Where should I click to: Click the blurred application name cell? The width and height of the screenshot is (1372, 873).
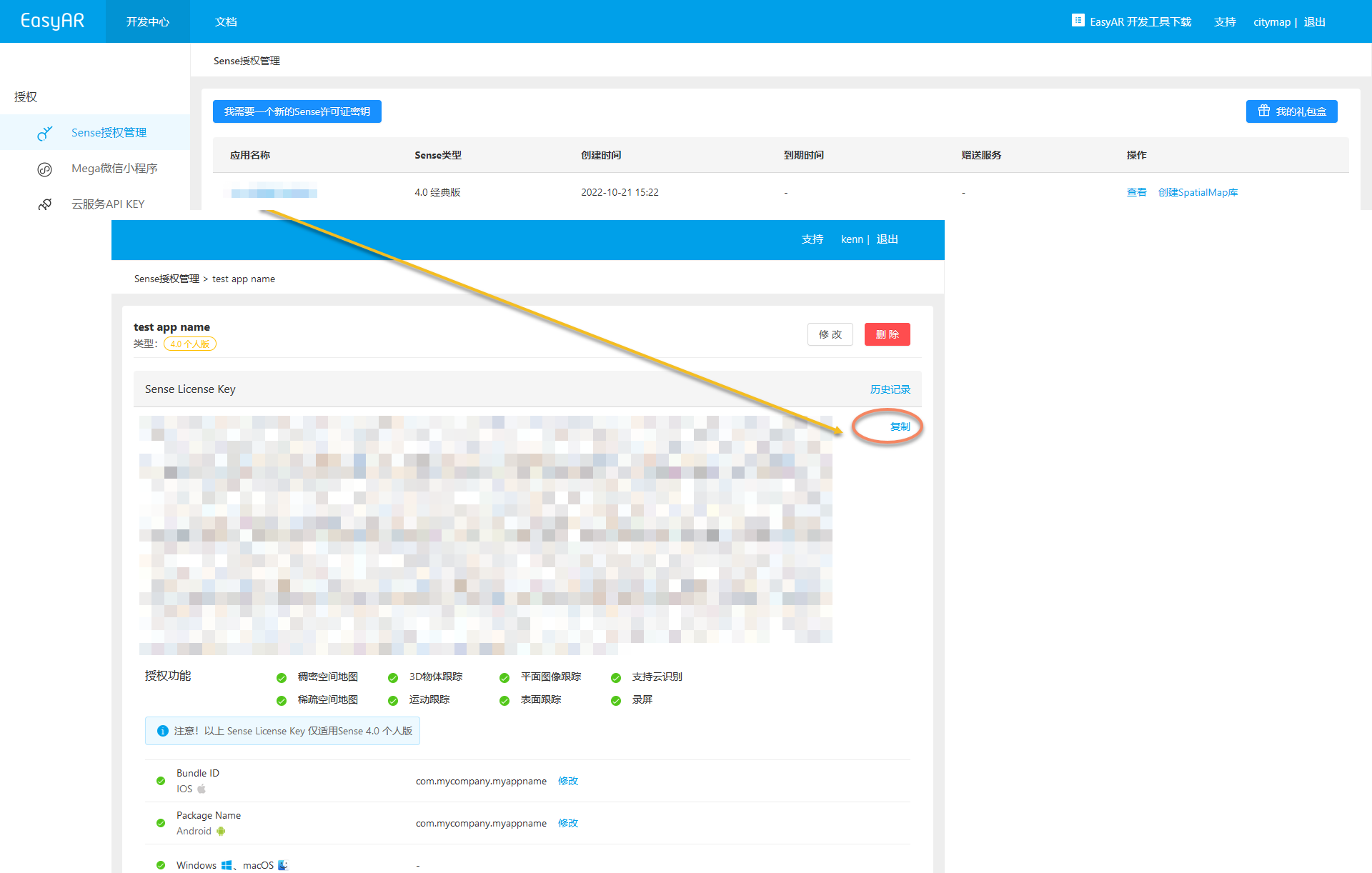273,192
